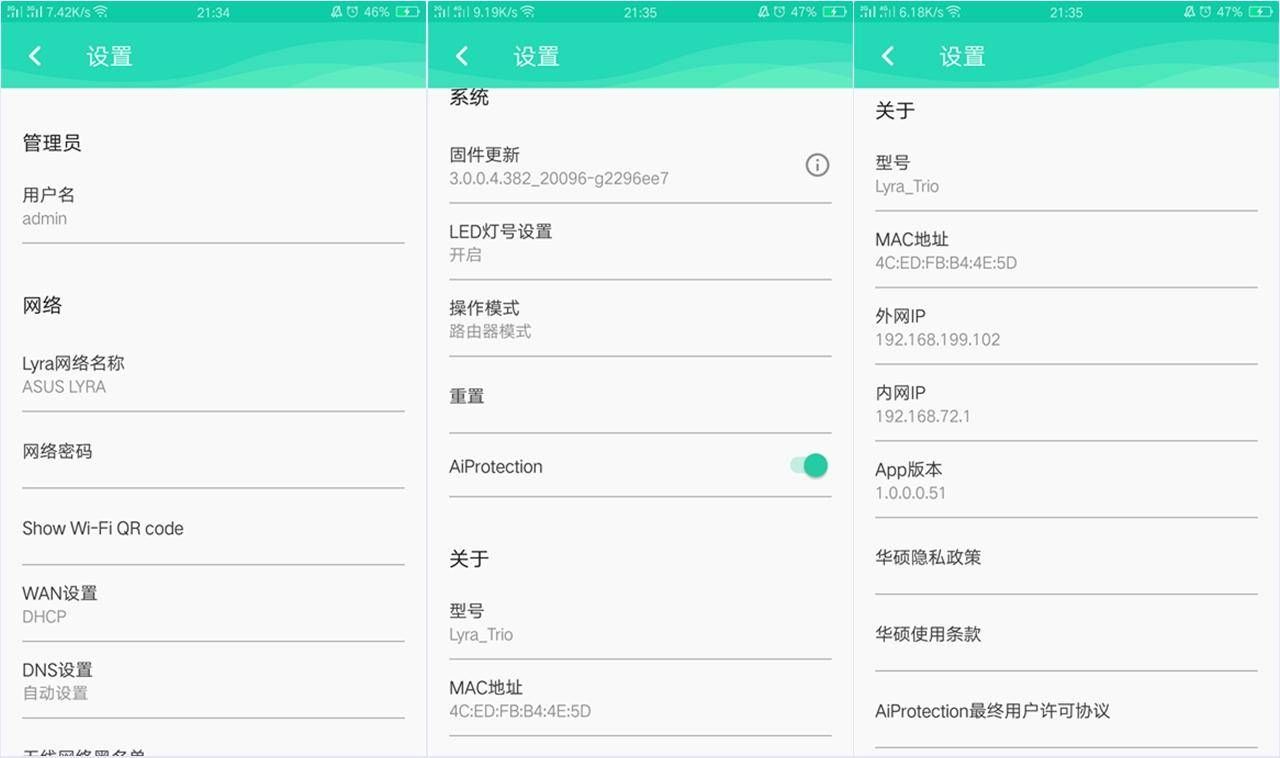Open WAN设置 DHCP option
The height and width of the screenshot is (758, 1280).
click(213, 605)
